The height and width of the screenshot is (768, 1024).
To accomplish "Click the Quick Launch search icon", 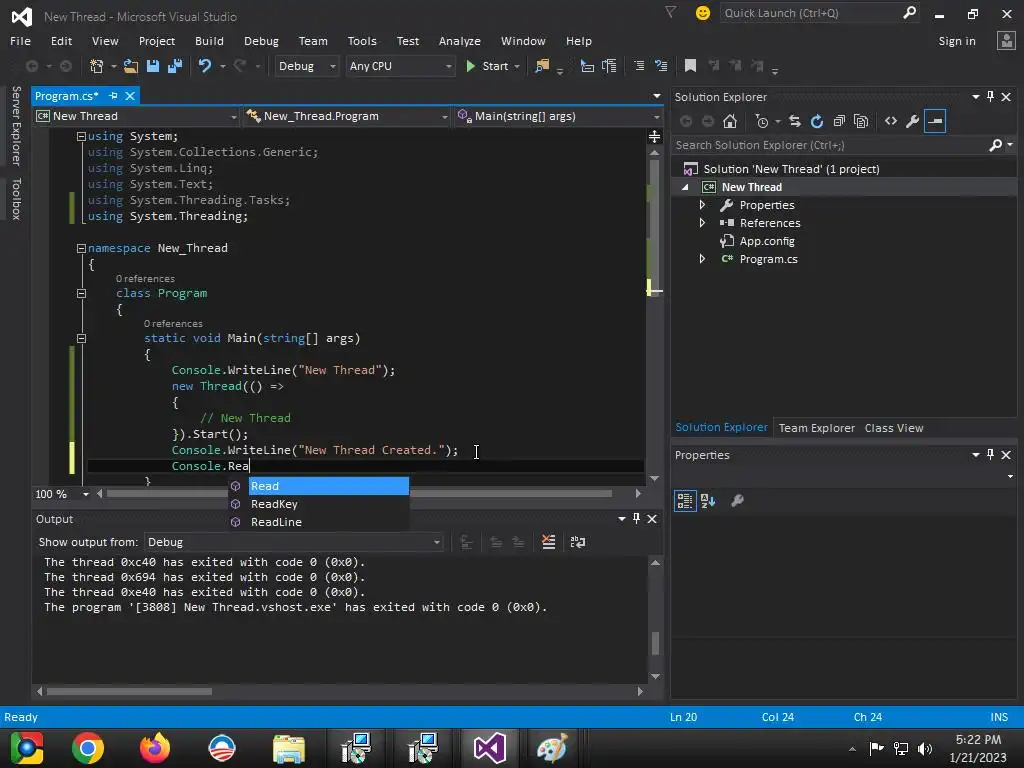I will [x=909, y=12].
